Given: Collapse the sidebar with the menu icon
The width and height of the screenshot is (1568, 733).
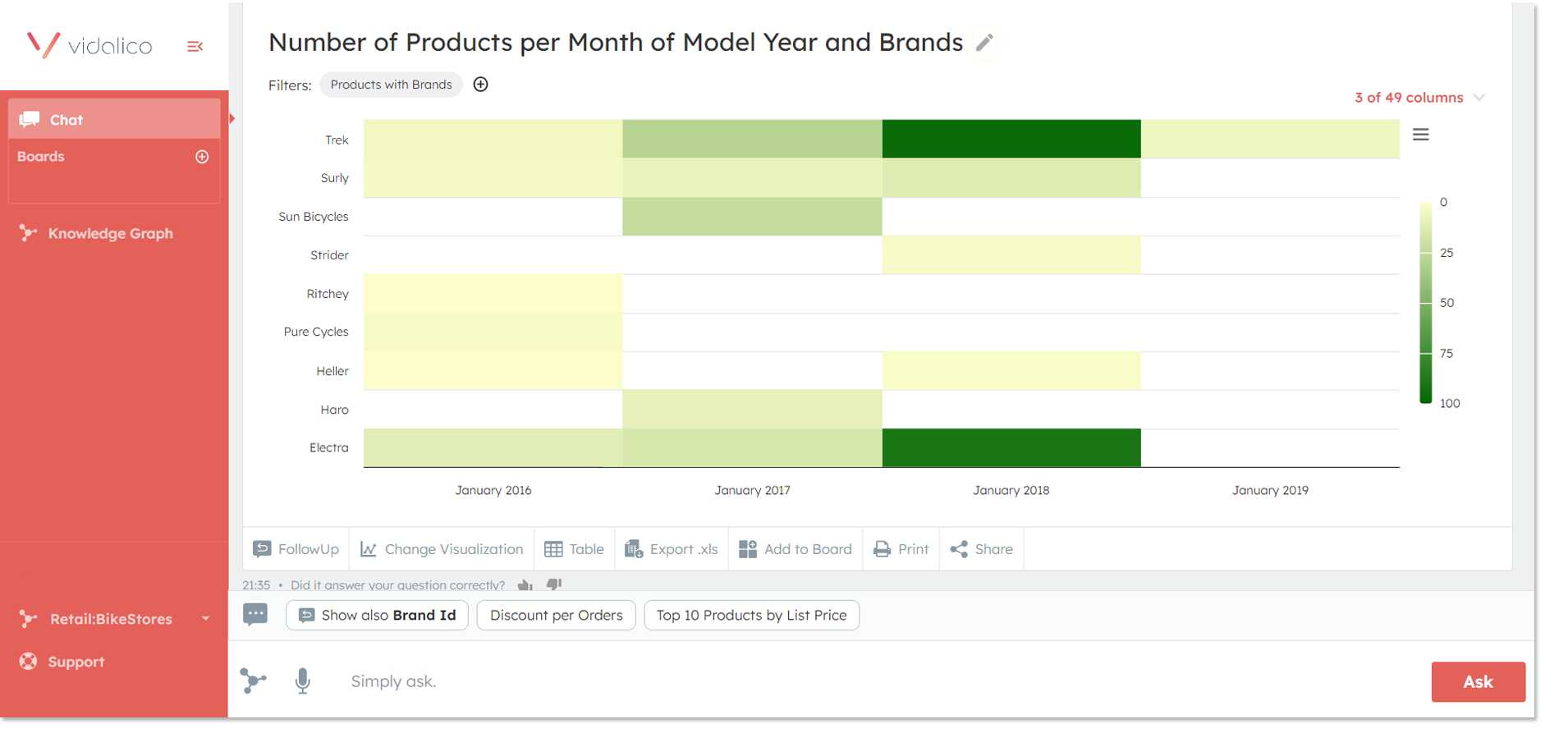Looking at the screenshot, I should [x=195, y=47].
